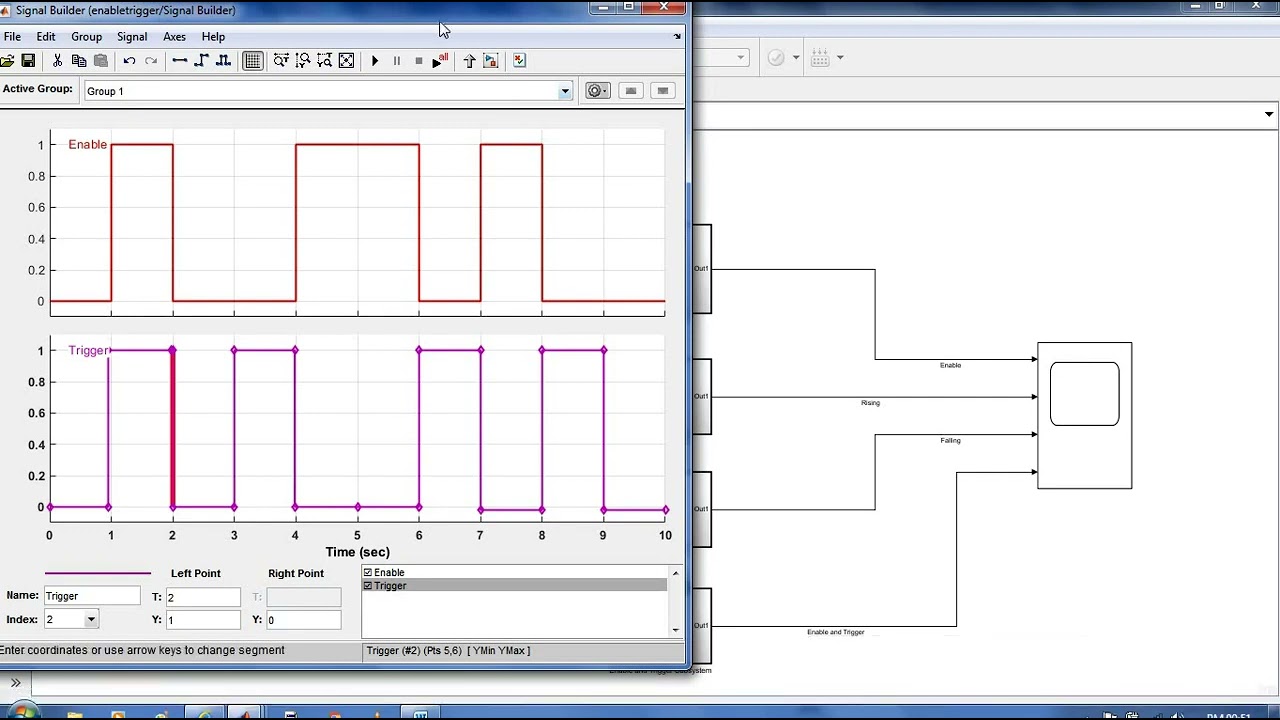The height and width of the screenshot is (720, 1280).
Task: Expand the Active Group dropdown
Action: (564, 91)
